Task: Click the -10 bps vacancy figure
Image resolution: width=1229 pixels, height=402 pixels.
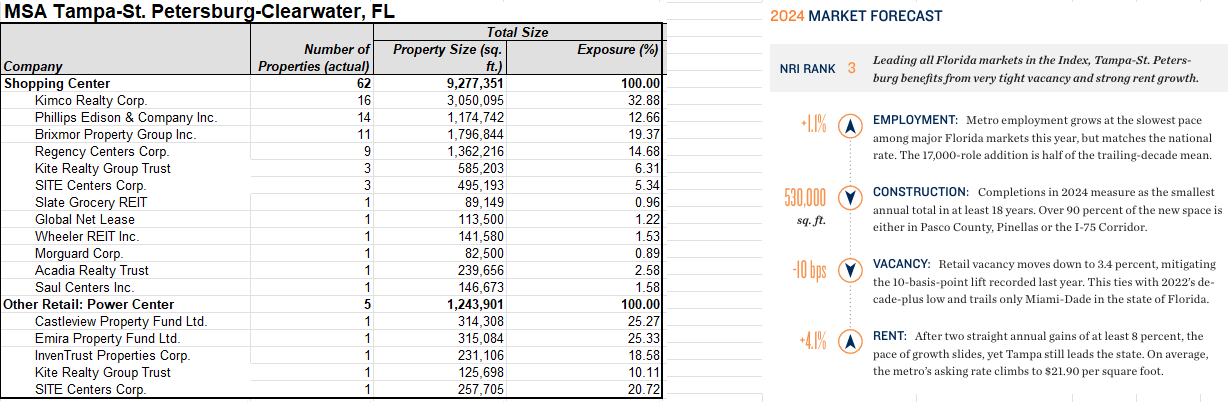Action: (x=808, y=270)
